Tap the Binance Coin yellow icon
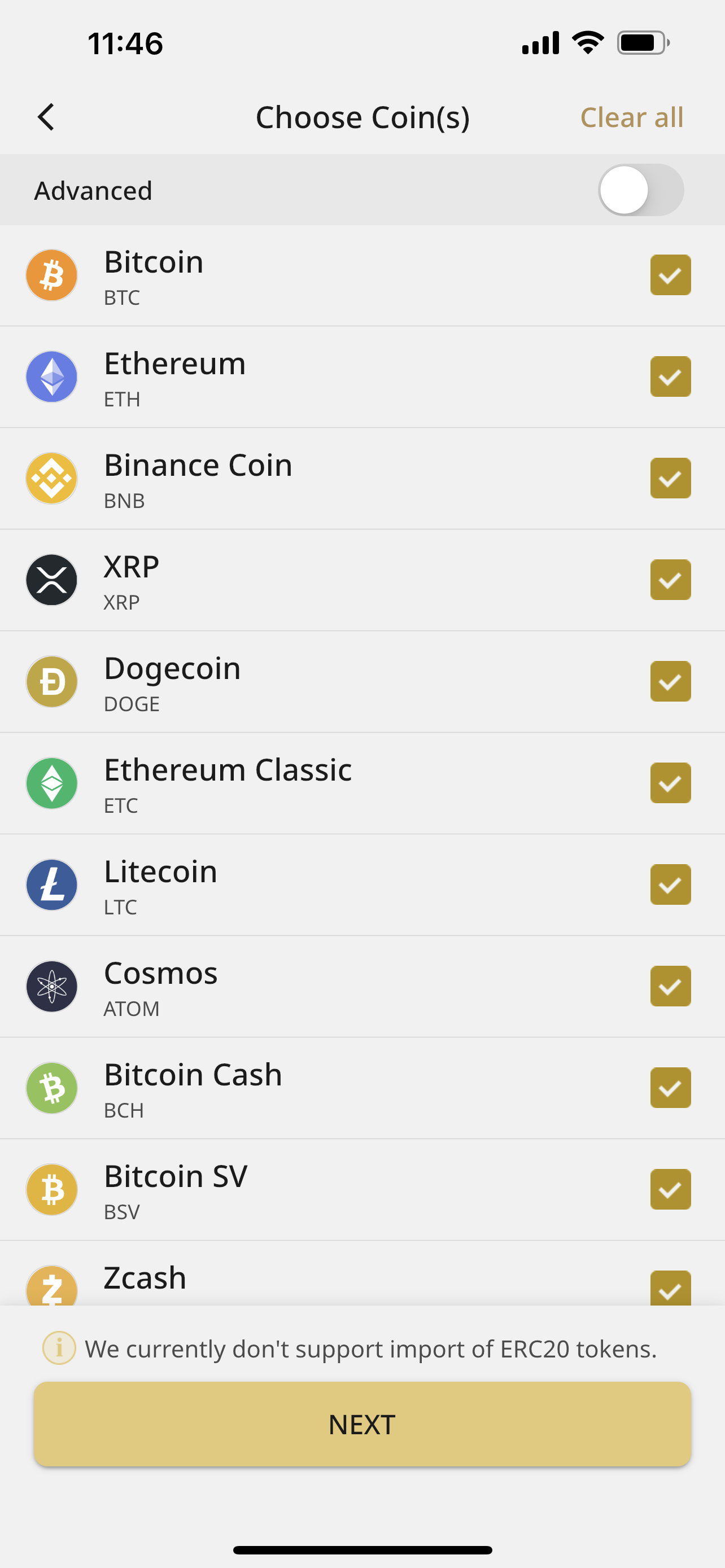The height and width of the screenshot is (1568, 725). point(52,479)
